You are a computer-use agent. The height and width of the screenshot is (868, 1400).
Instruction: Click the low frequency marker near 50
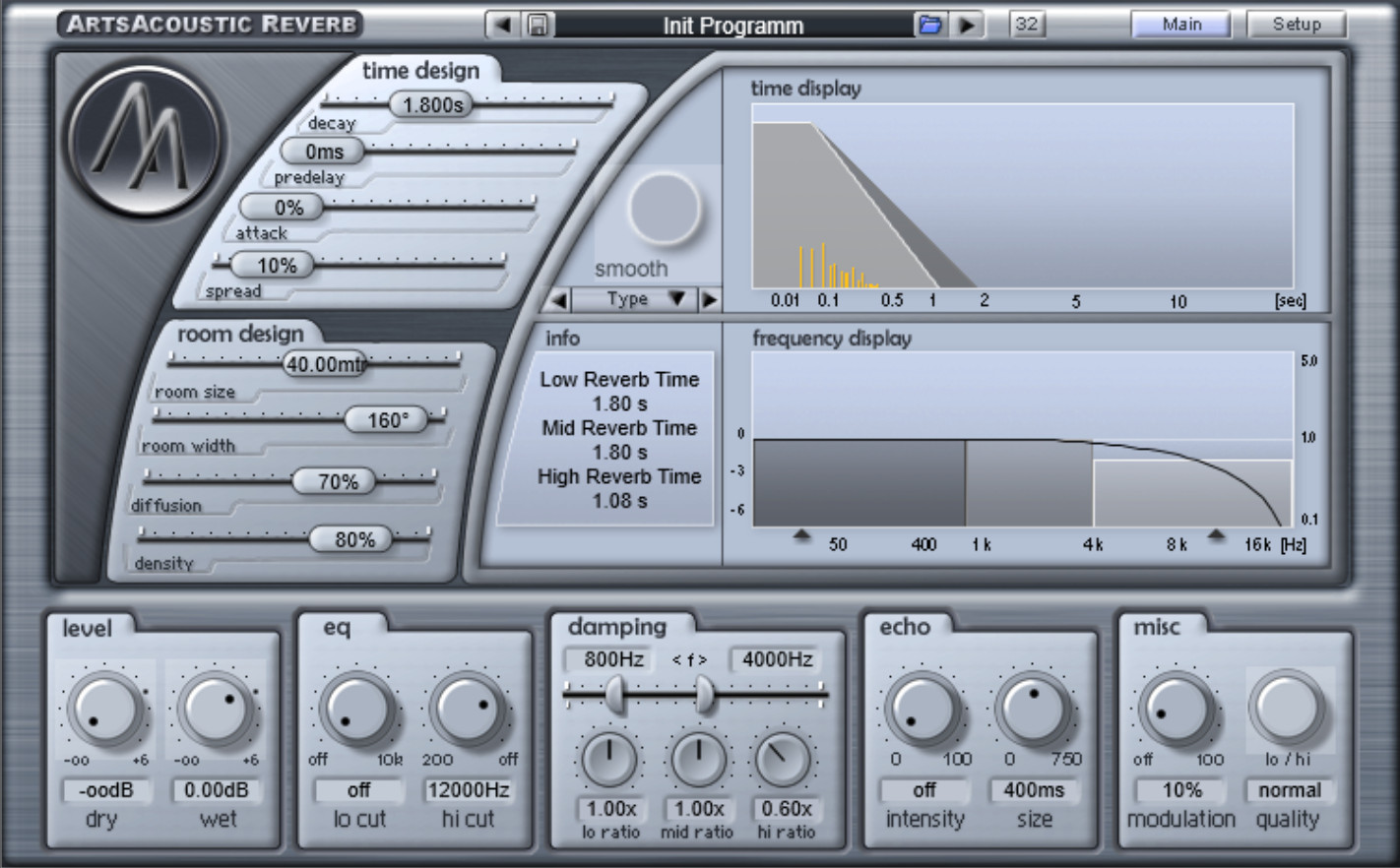click(801, 536)
